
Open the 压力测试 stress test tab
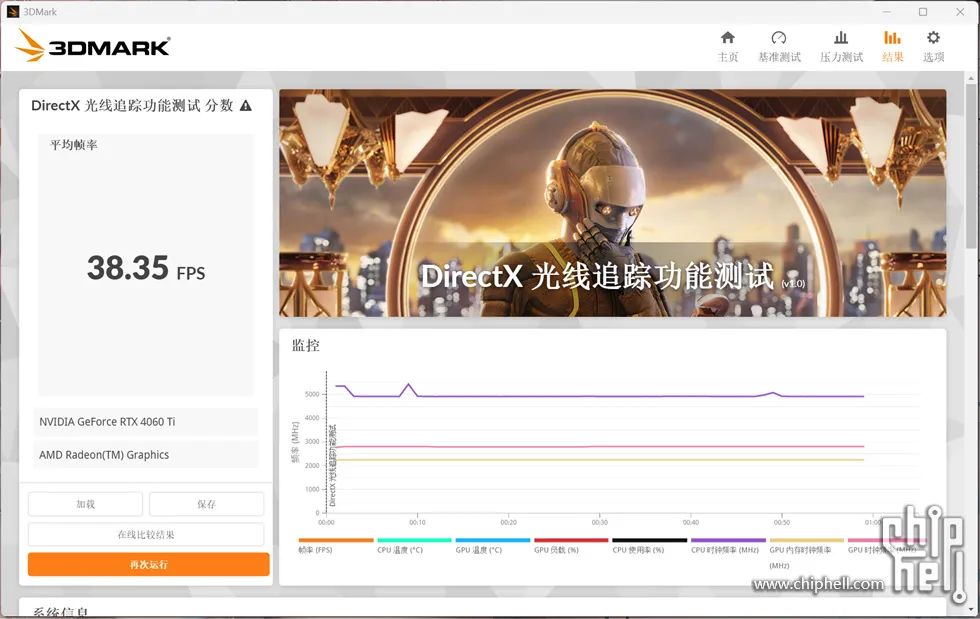pos(841,47)
